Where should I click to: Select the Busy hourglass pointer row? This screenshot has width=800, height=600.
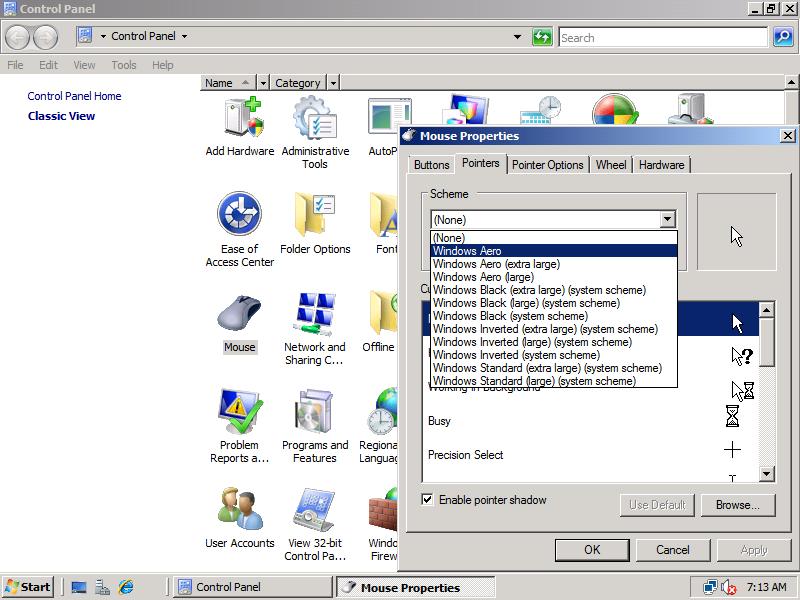click(590, 420)
